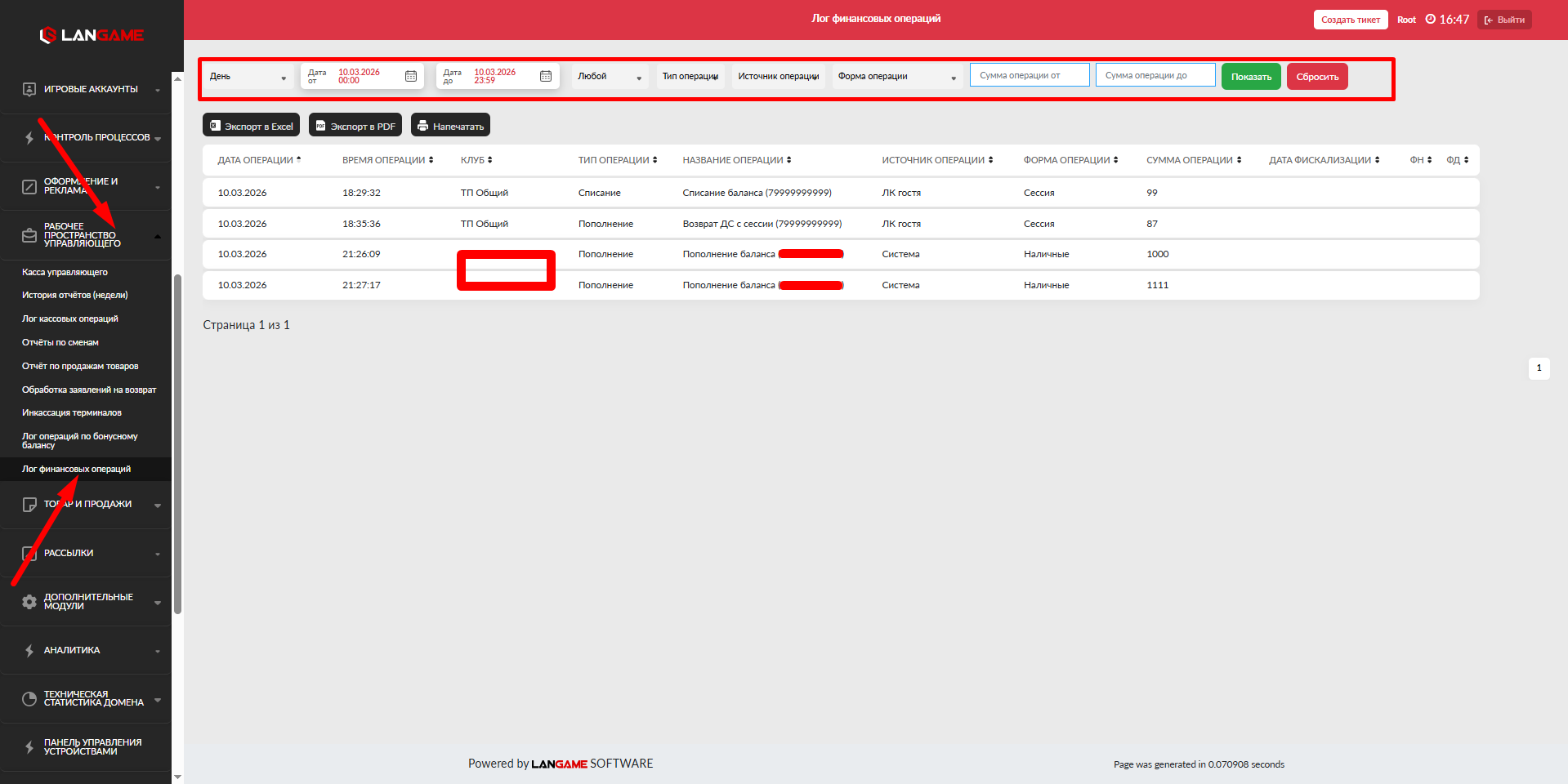Click the pie chart technical statistics icon
Screen dimensions: 1568x784
[29, 699]
